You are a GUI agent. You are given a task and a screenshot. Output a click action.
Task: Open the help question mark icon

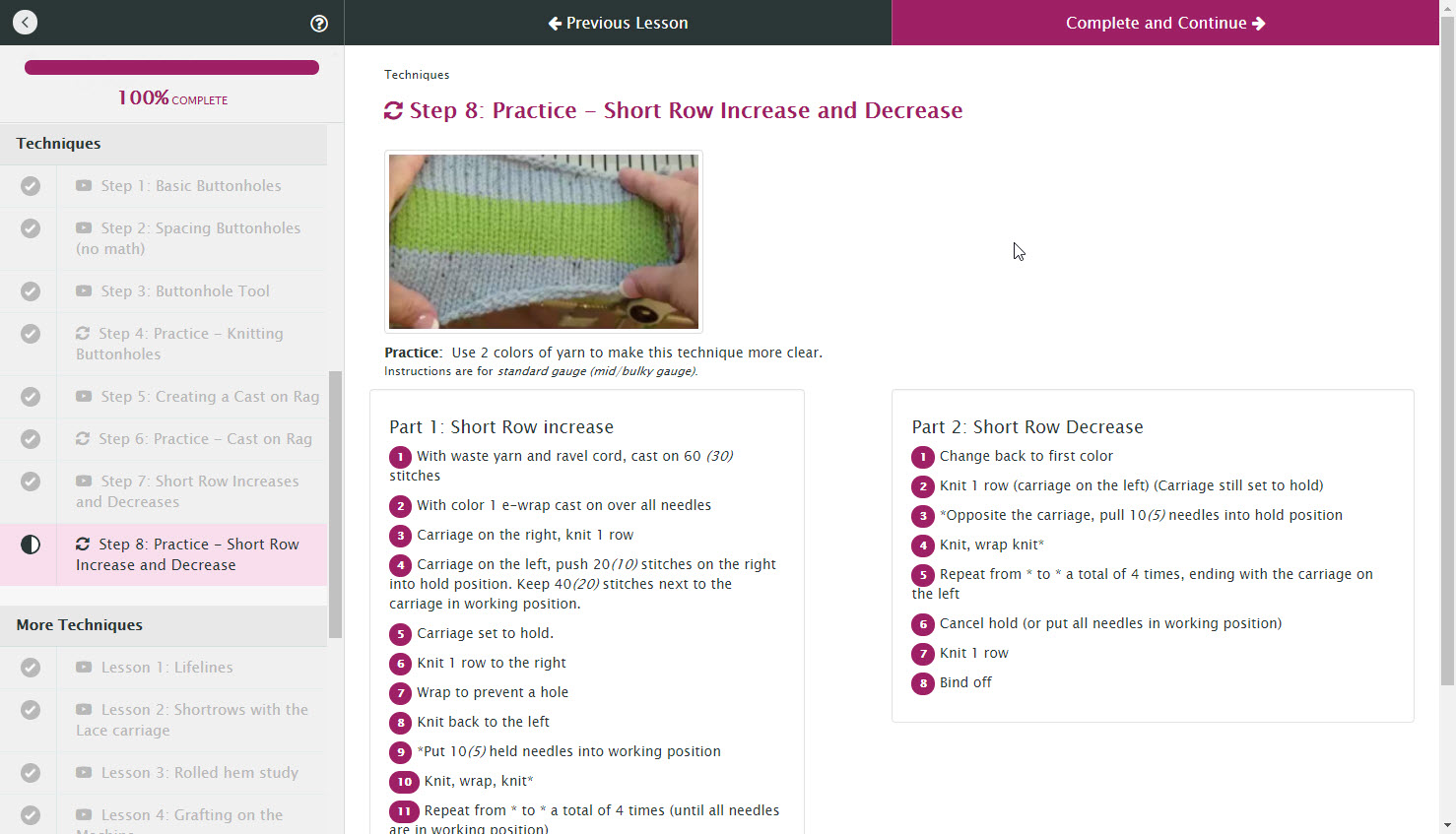pos(319,24)
